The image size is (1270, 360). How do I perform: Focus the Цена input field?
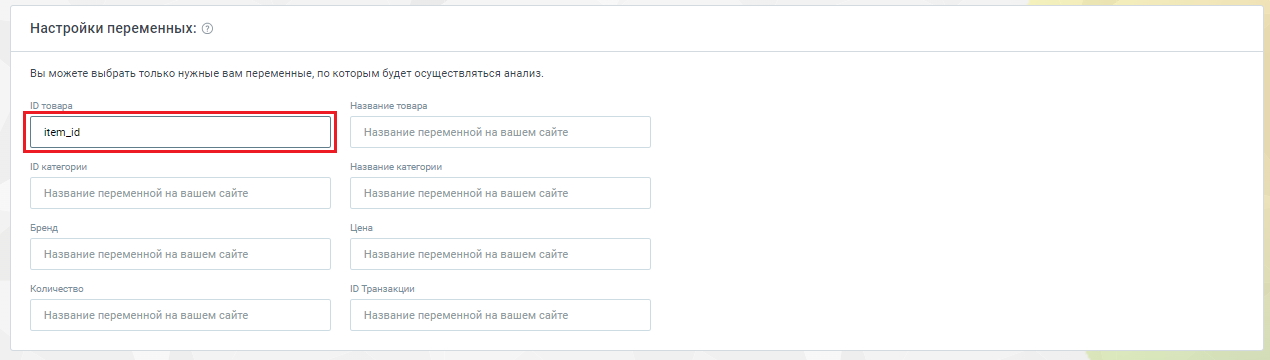click(x=500, y=254)
